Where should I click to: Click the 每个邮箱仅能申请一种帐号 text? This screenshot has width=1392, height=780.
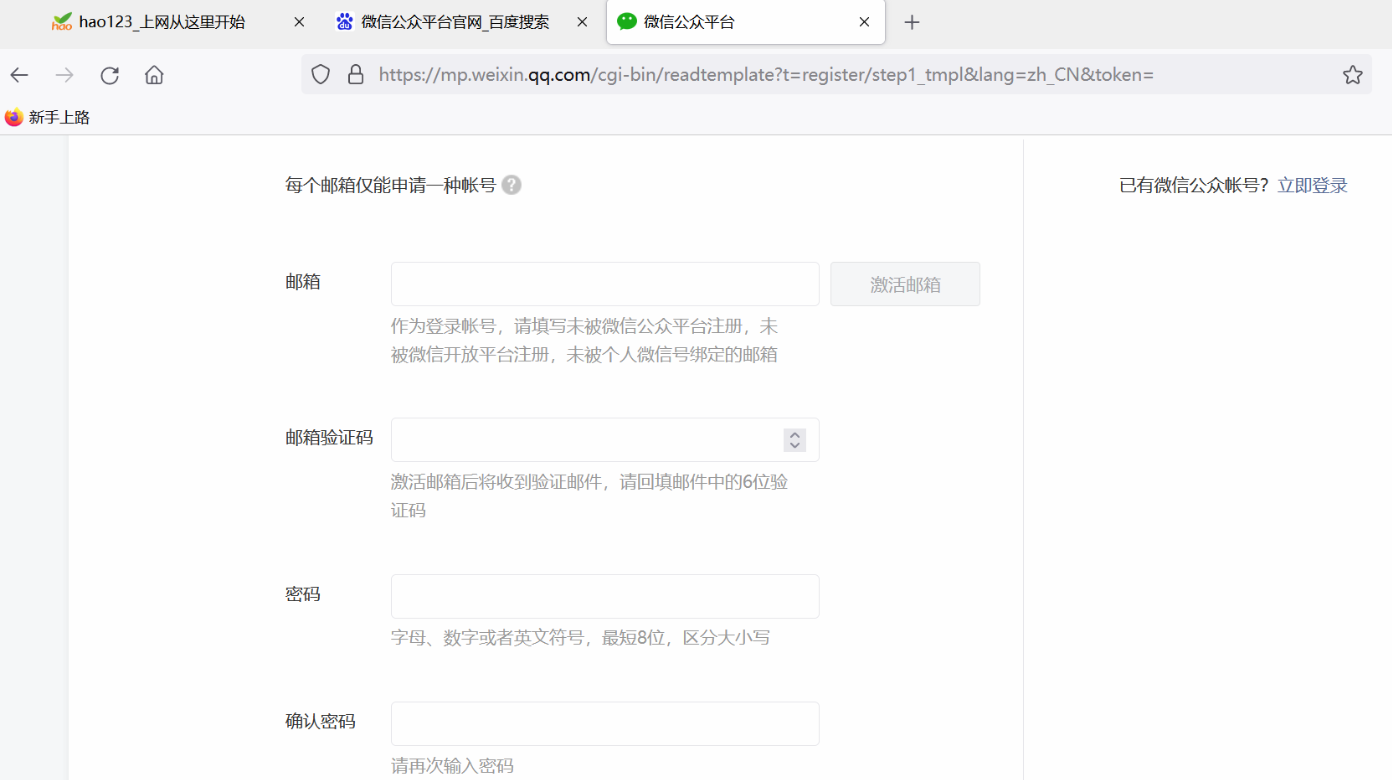390,185
